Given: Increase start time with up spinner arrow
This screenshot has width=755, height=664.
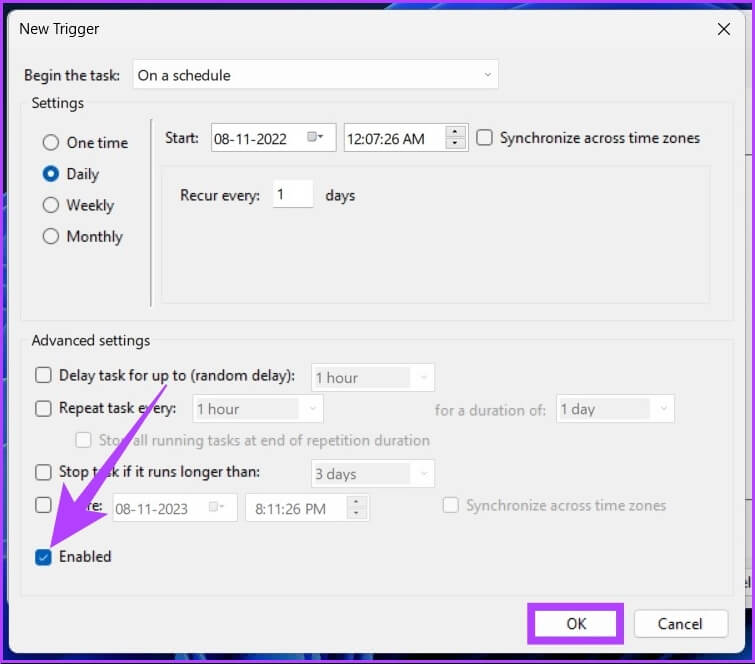Looking at the screenshot, I should coord(455,131).
